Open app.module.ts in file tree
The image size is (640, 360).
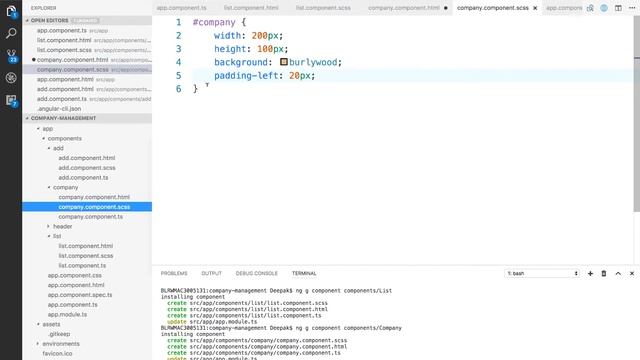[x=67, y=315]
